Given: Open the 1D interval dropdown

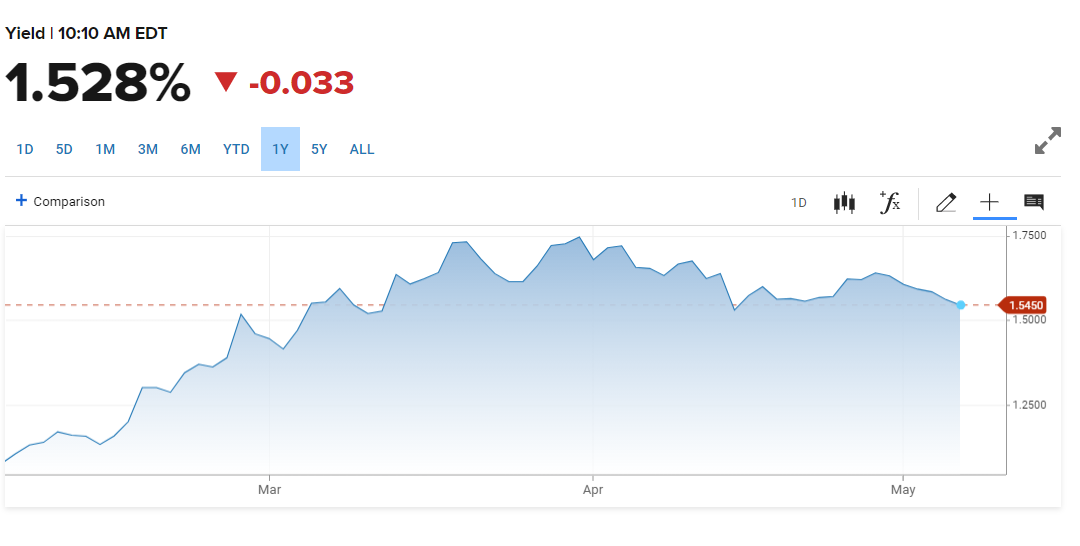Looking at the screenshot, I should (799, 202).
